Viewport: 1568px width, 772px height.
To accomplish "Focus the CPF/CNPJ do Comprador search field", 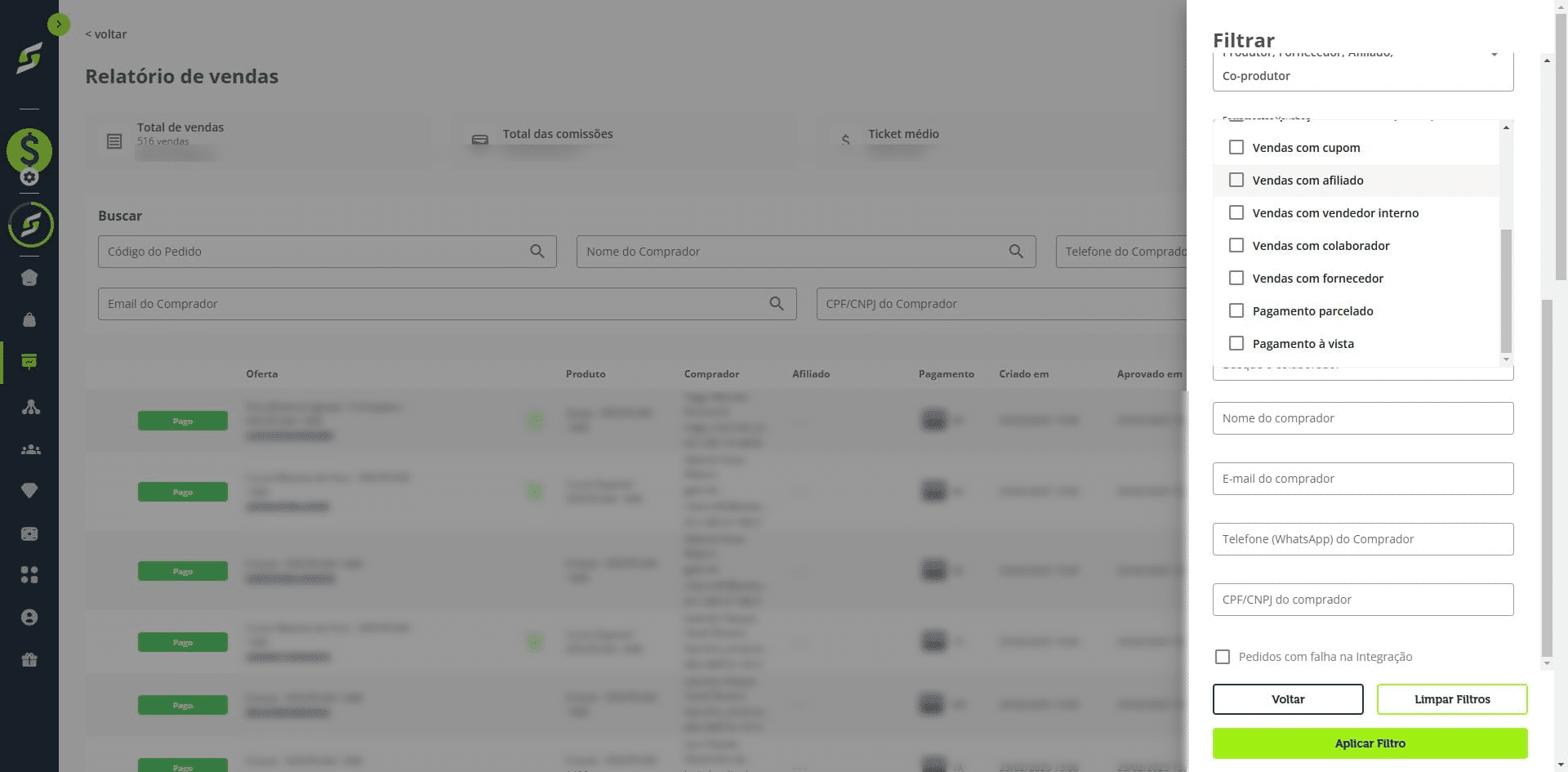I will pos(1001,304).
